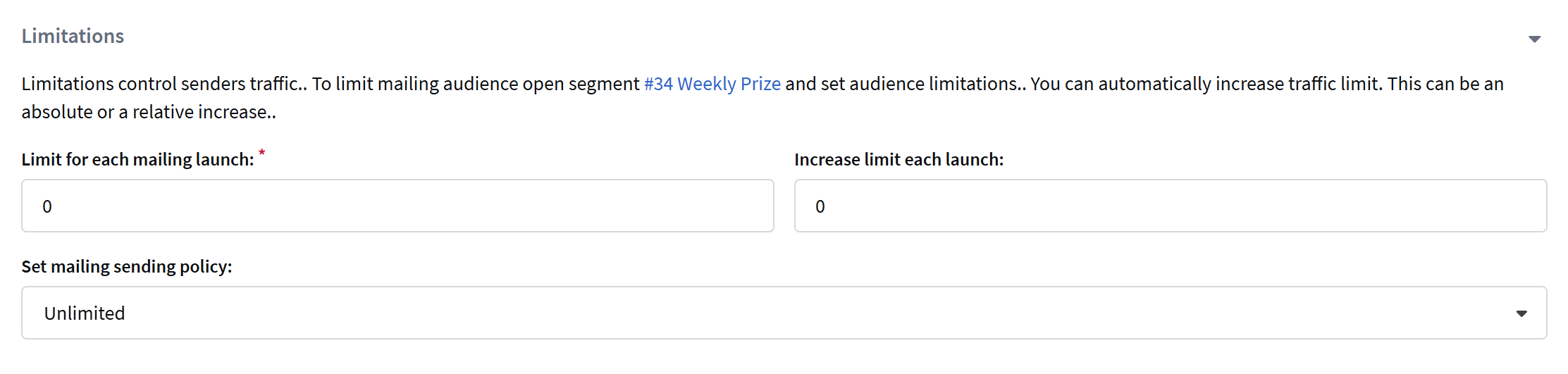Click the 'Limit for each mailing launch' label
1568x374 pixels.
tap(137, 160)
